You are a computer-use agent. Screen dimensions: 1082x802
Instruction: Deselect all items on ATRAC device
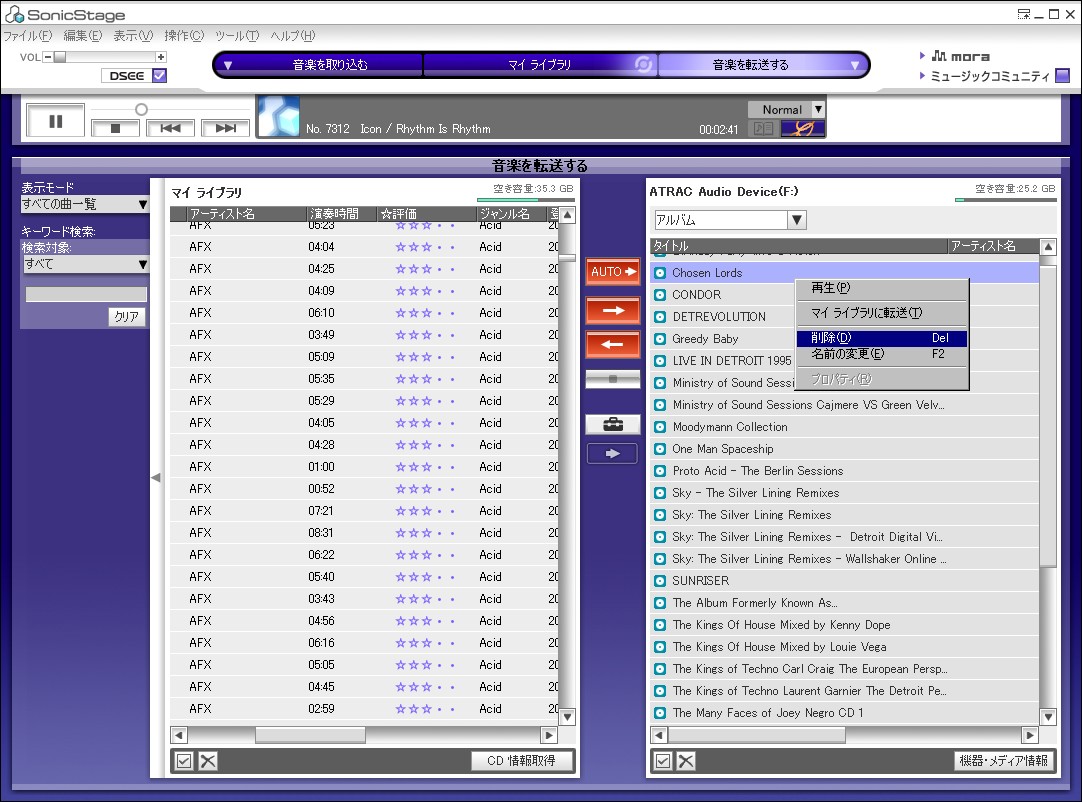click(686, 761)
